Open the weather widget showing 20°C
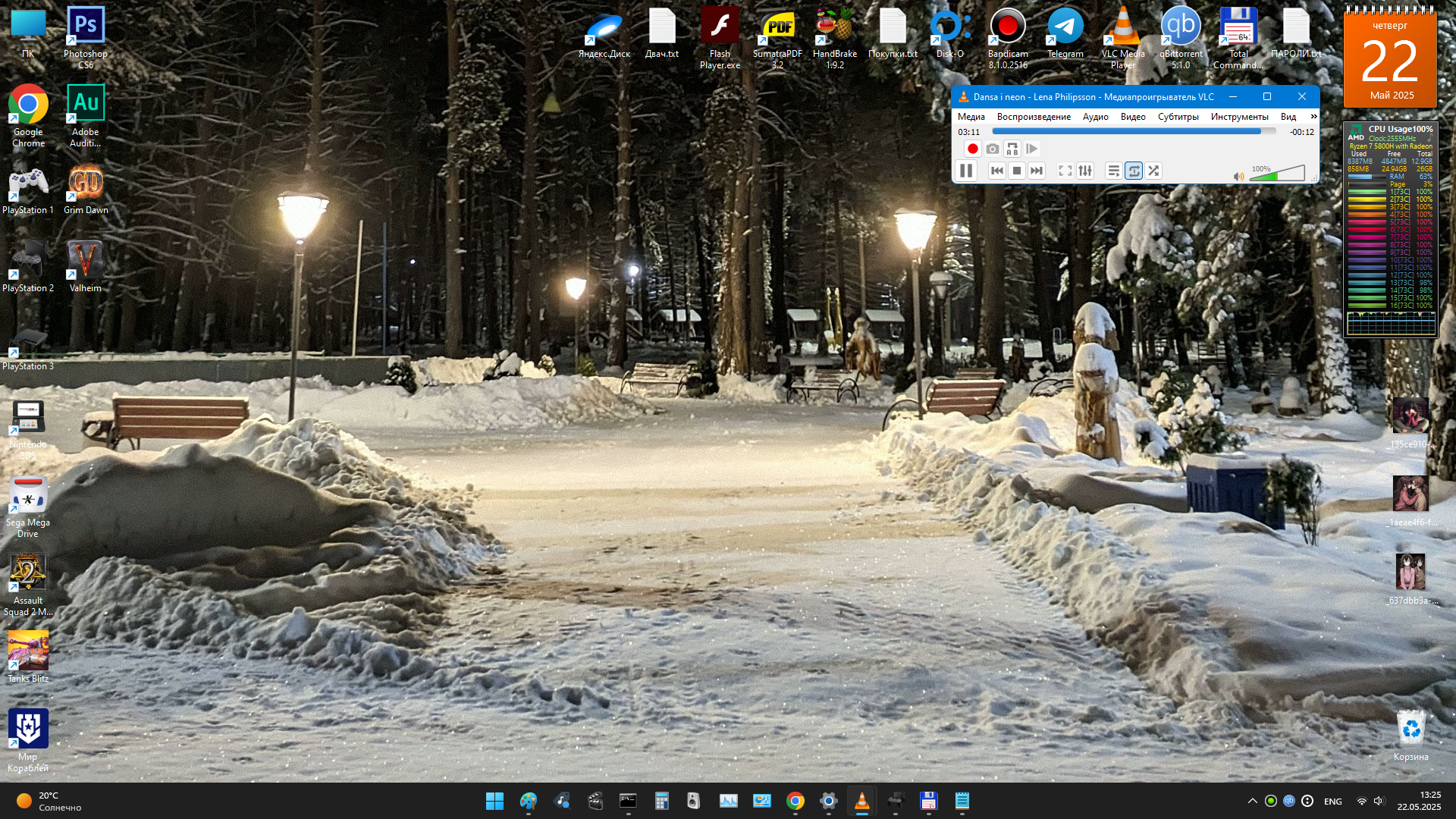Screen dimensions: 1456x819 point(49,801)
